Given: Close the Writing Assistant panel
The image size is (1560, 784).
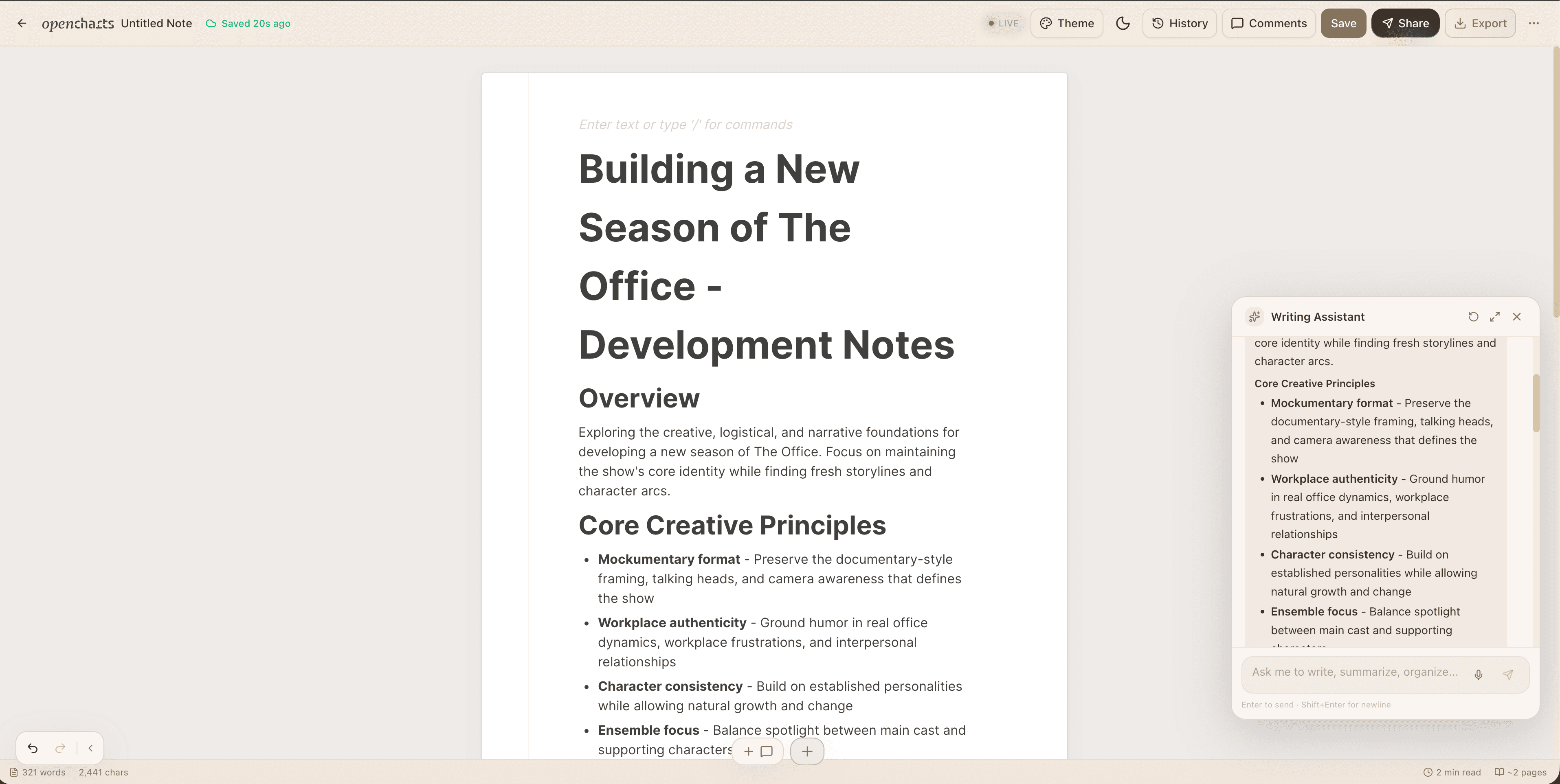Looking at the screenshot, I should [x=1516, y=317].
